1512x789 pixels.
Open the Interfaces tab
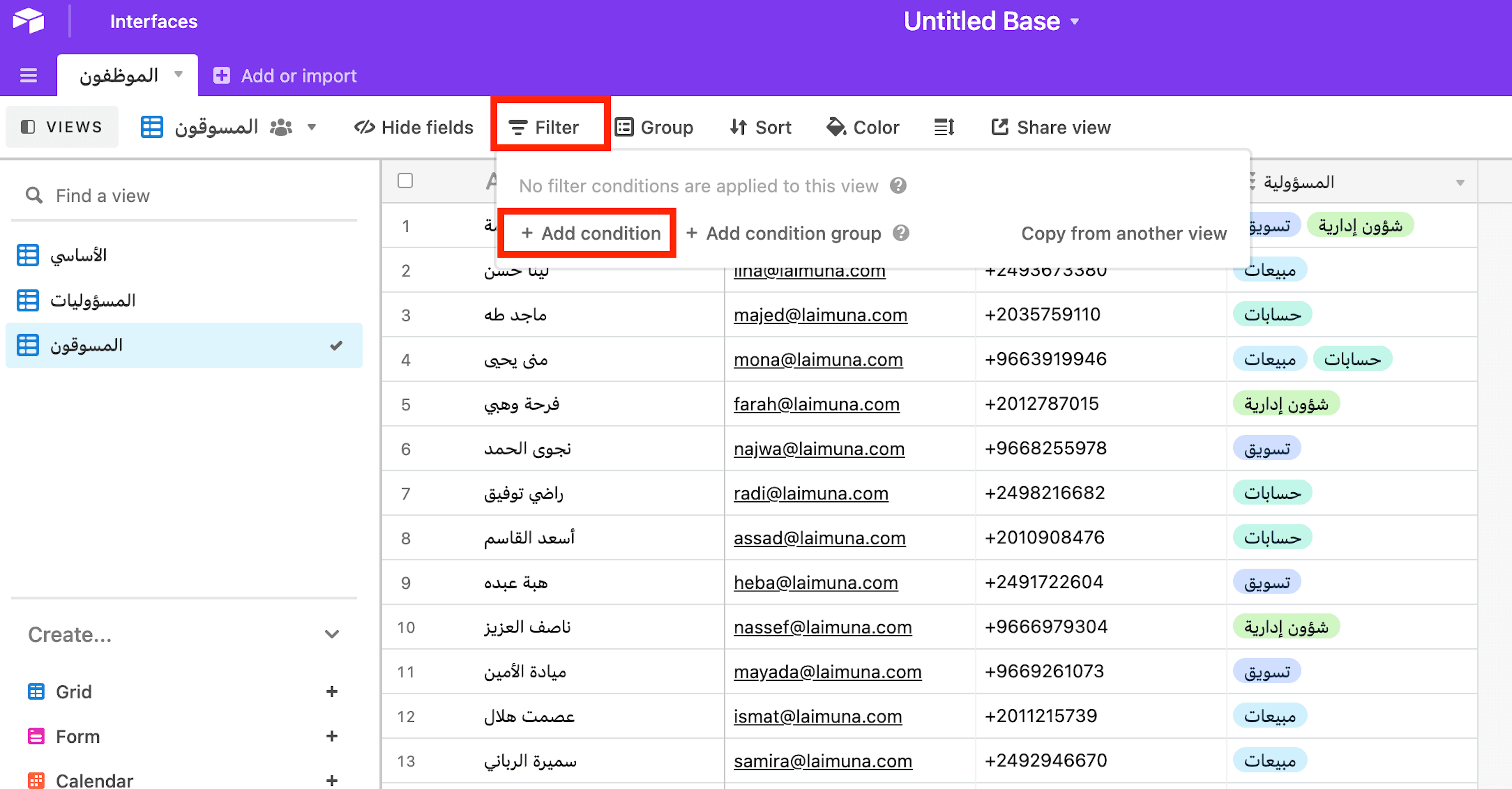[x=153, y=21]
